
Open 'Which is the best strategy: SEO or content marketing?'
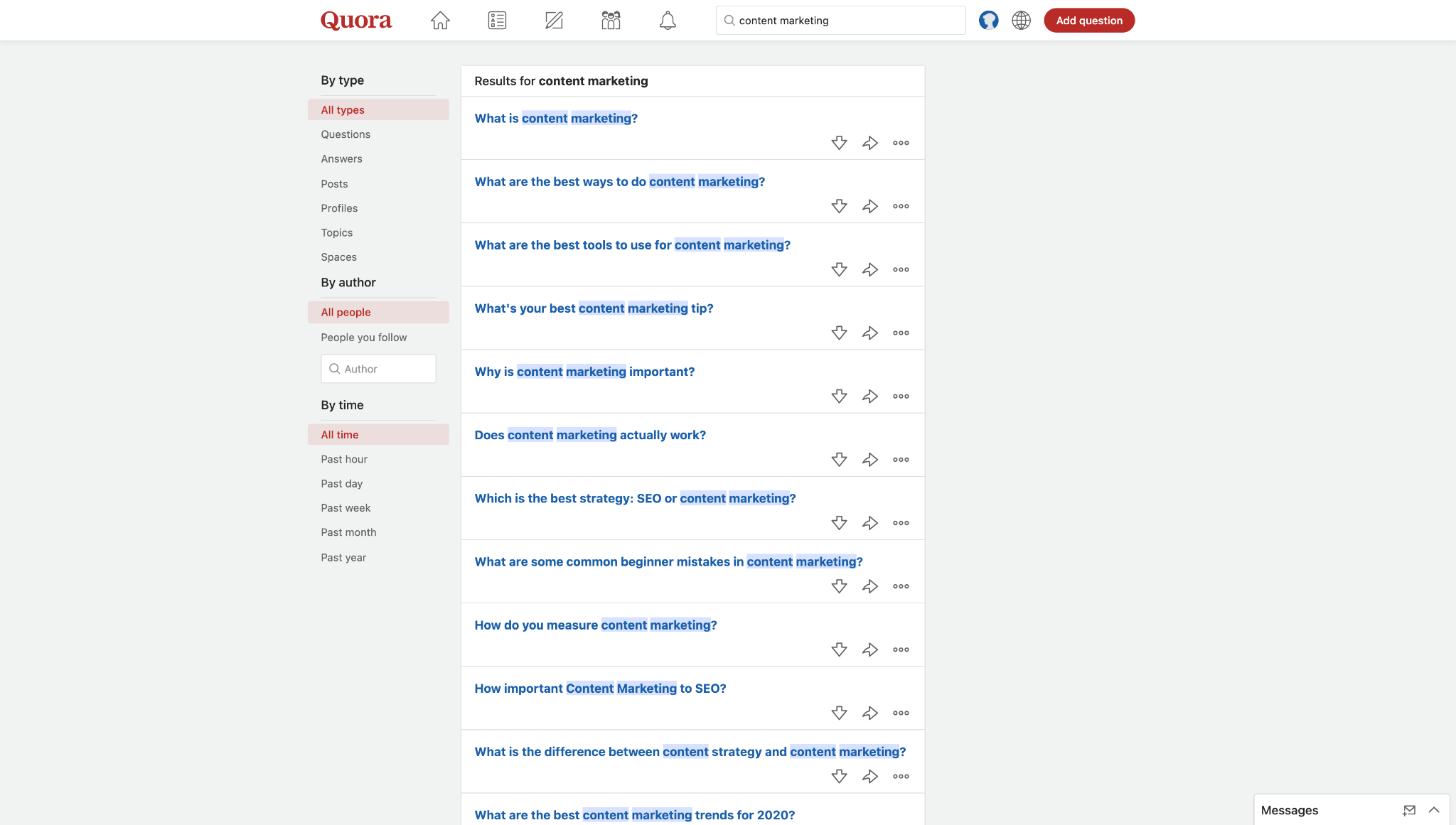[635, 498]
